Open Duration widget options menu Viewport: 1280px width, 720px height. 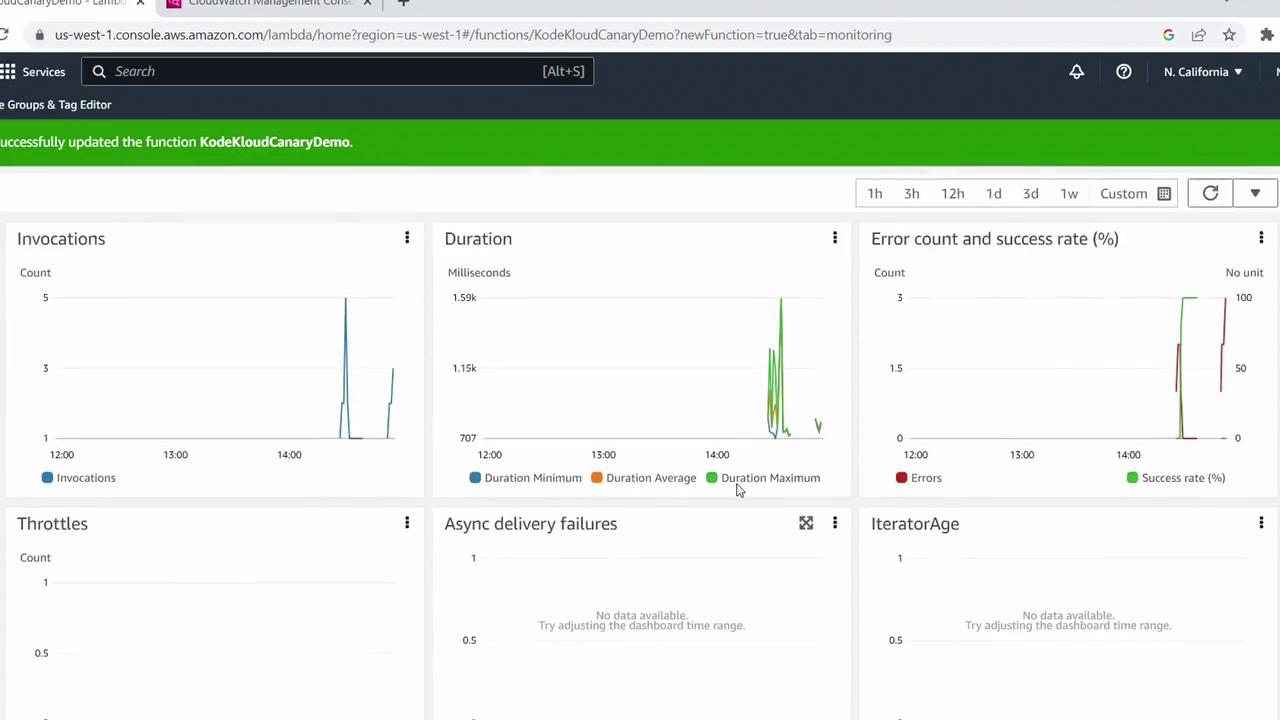[x=834, y=238]
